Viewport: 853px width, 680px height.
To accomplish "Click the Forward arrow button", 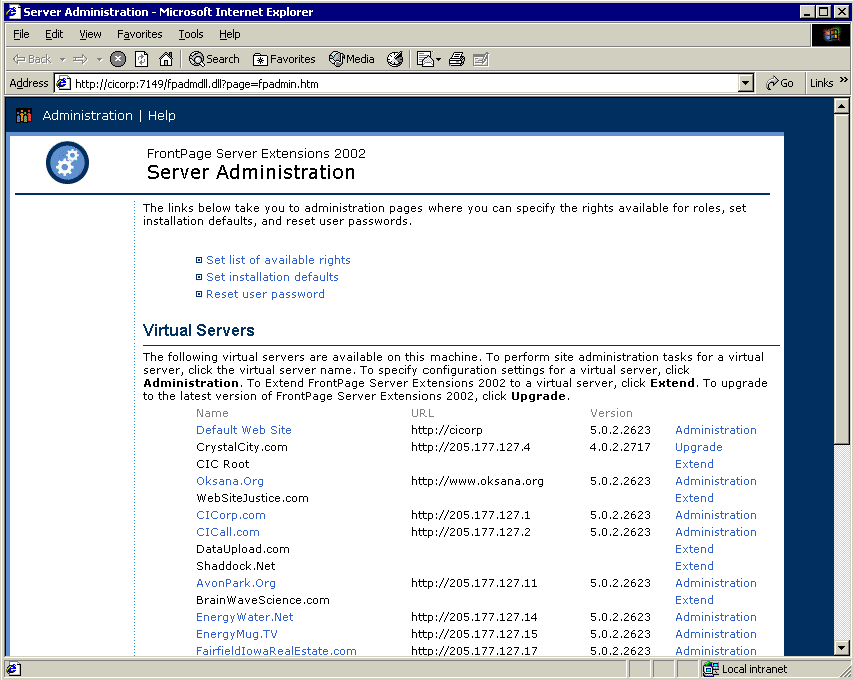I will click(81, 59).
